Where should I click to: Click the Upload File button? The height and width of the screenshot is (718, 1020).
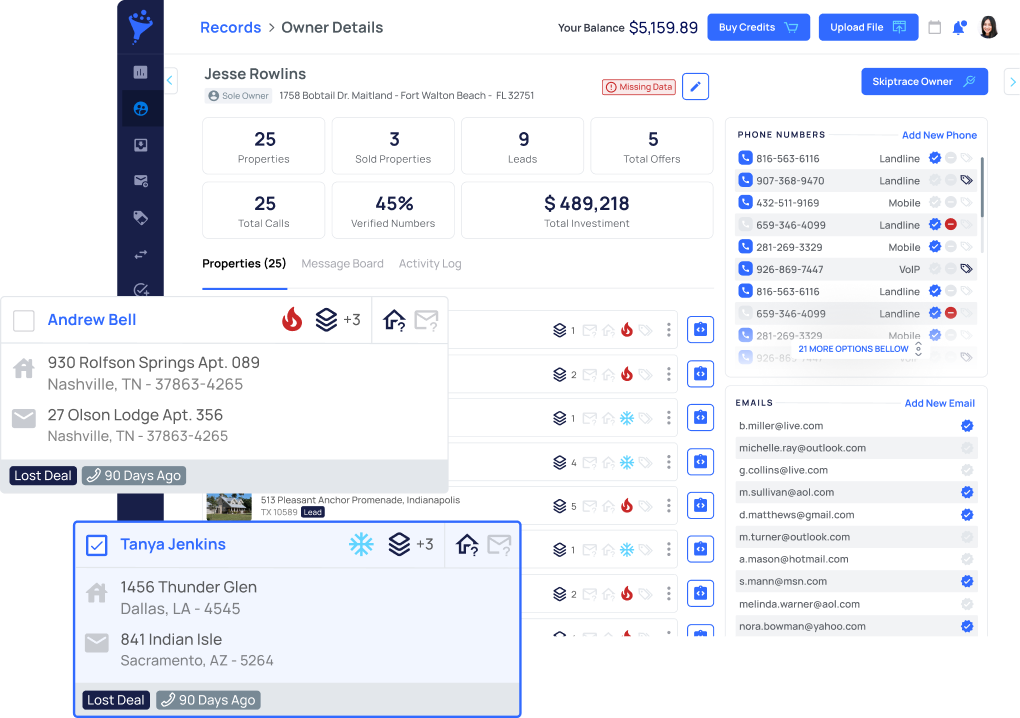point(868,27)
